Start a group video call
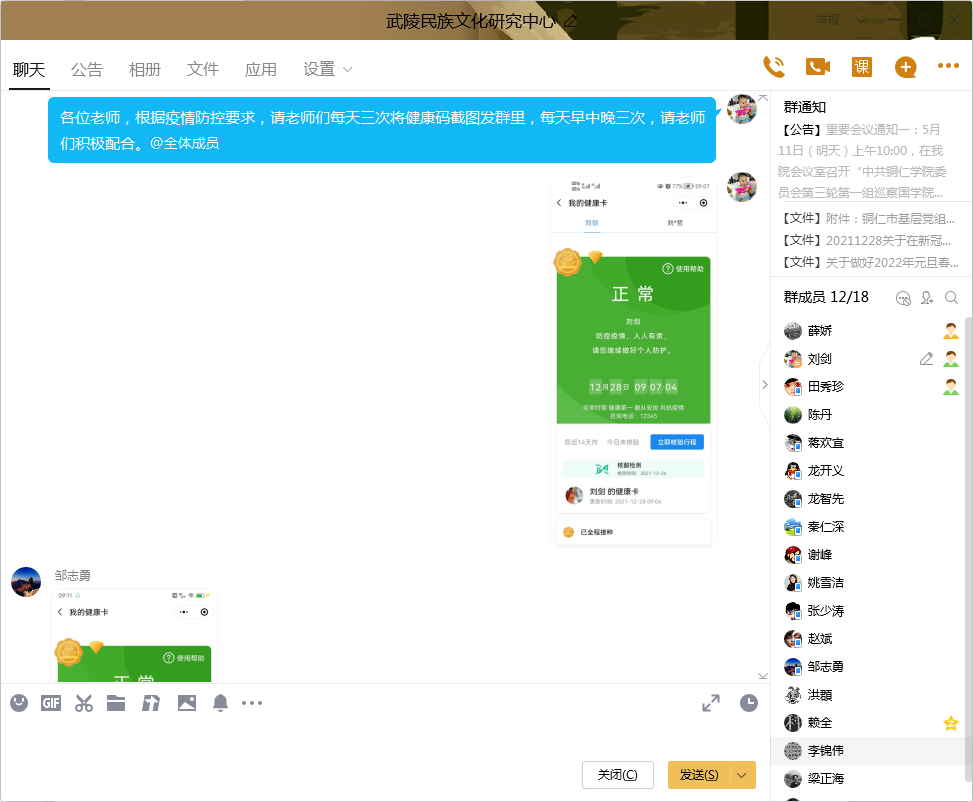Screen dimensions: 973x802 coord(818,67)
